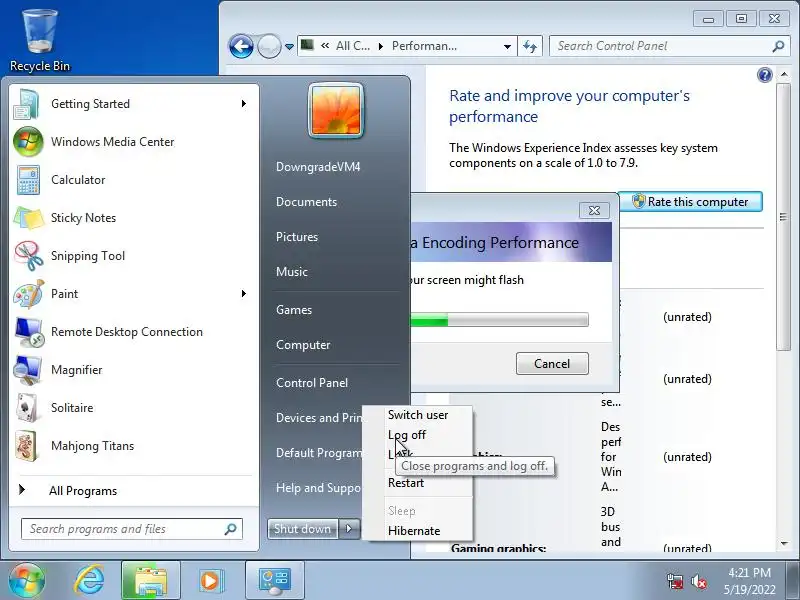800x600 pixels.
Task: Open Games from the Start menu
Action: [x=293, y=310]
